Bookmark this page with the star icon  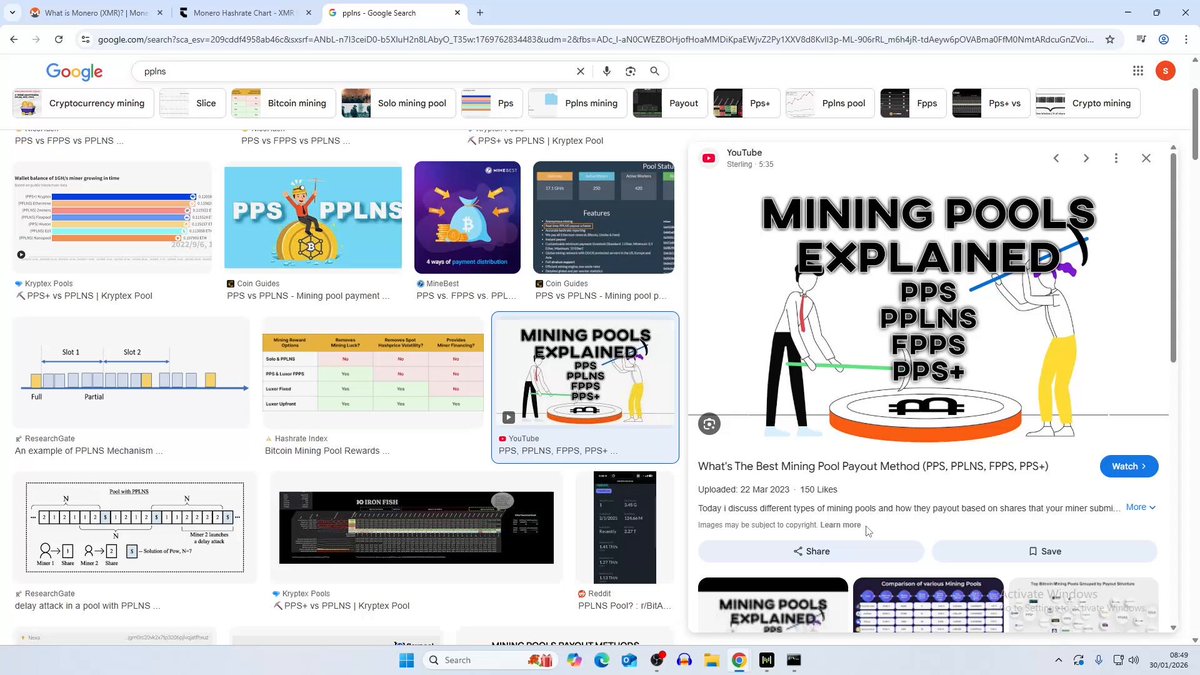pos(1110,39)
